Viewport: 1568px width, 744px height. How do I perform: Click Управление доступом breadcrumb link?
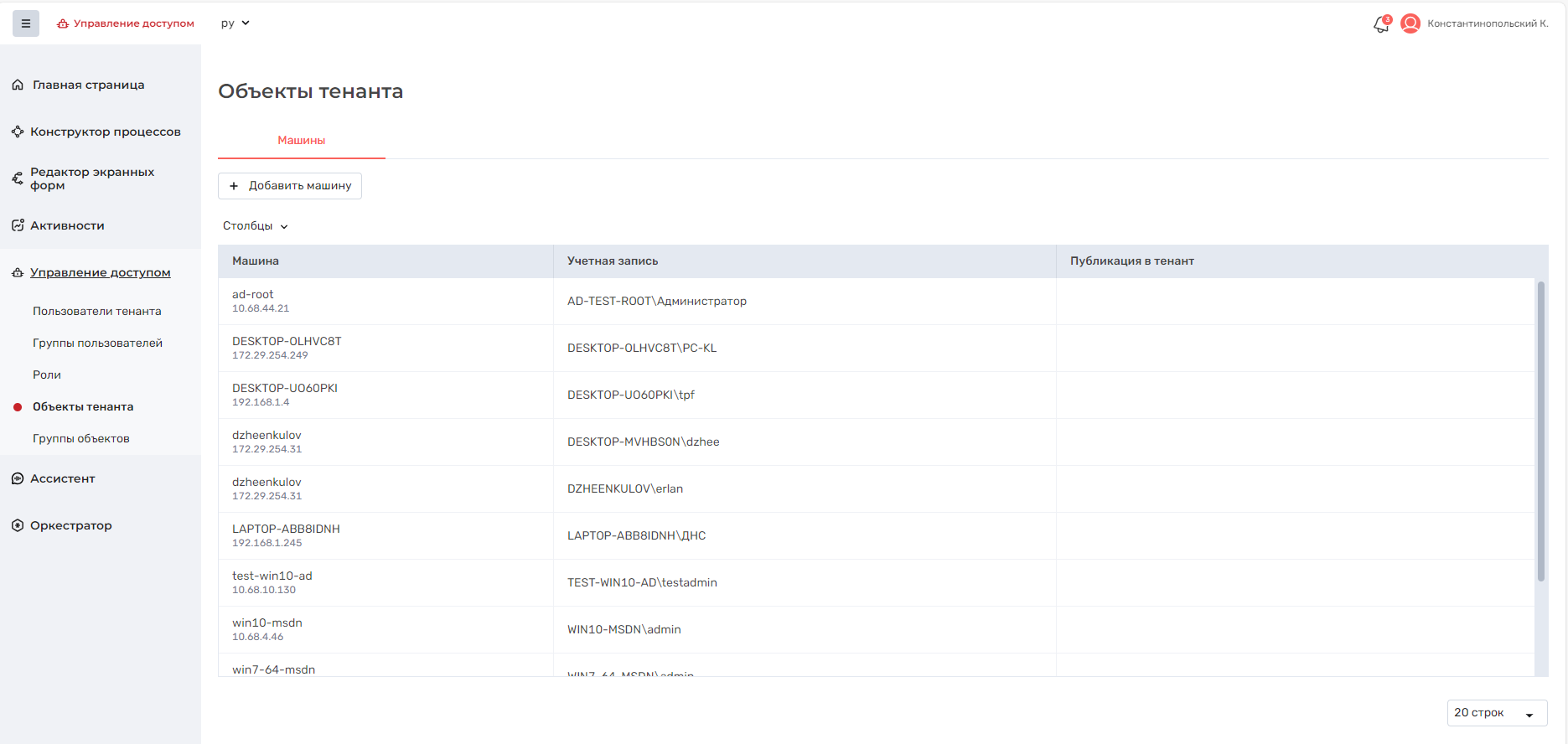(126, 23)
